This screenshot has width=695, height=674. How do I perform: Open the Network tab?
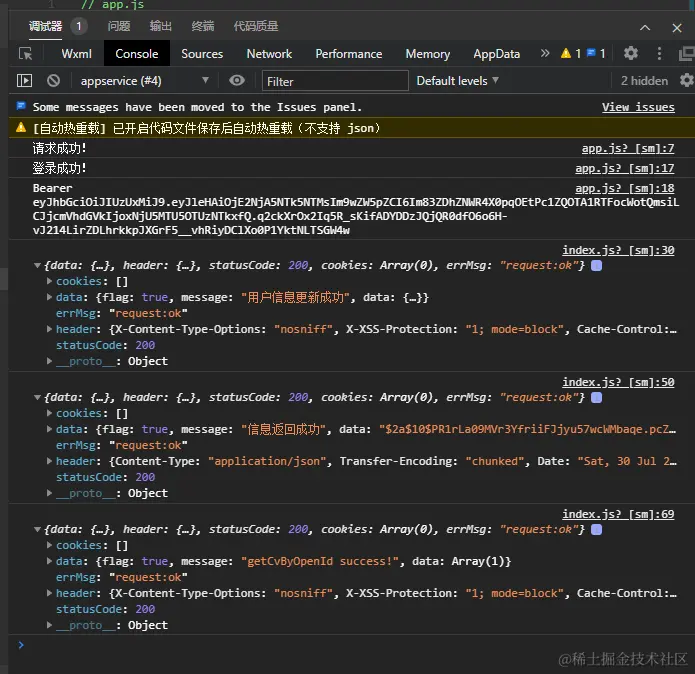coord(269,54)
